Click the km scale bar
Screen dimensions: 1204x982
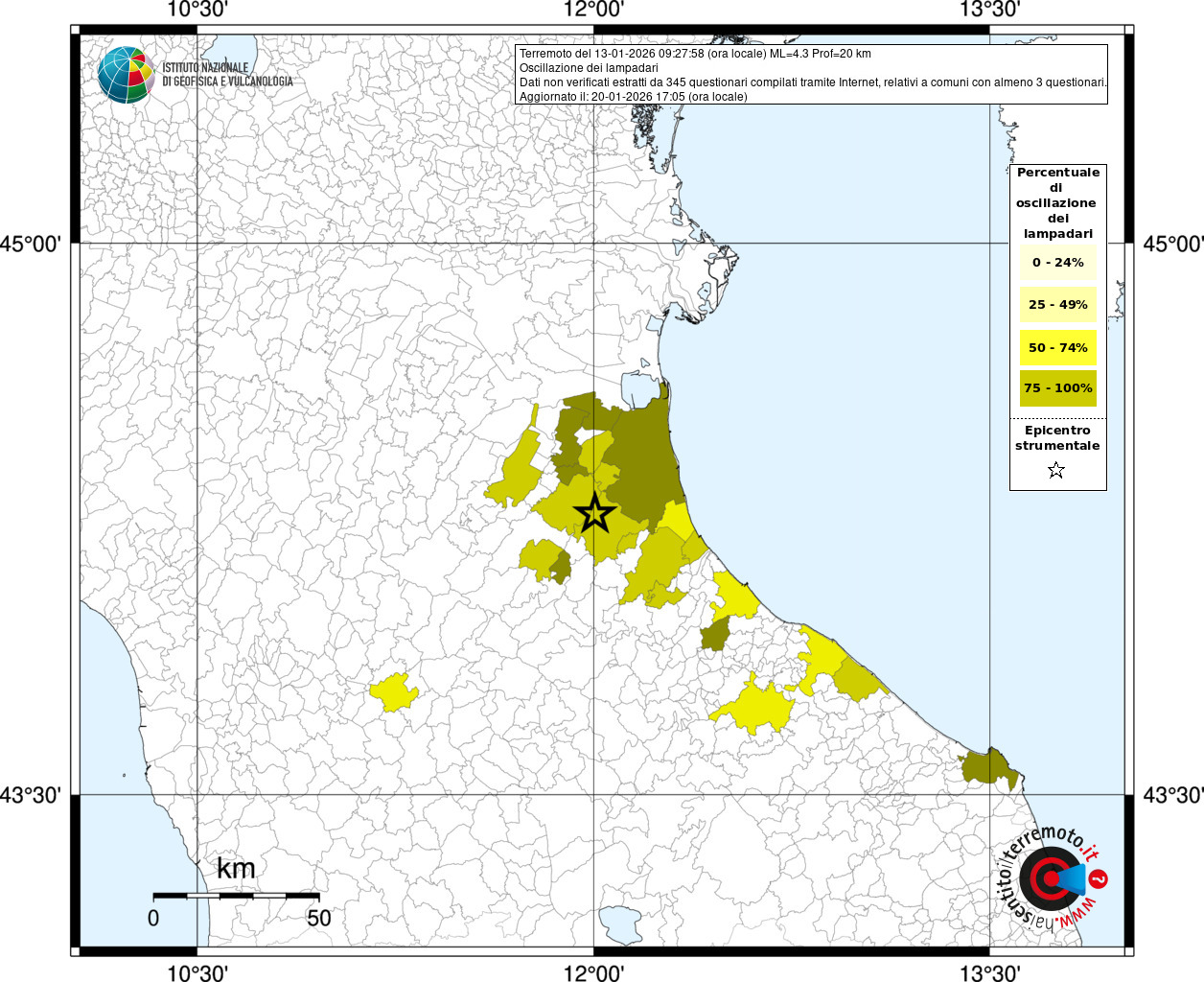tap(236, 896)
